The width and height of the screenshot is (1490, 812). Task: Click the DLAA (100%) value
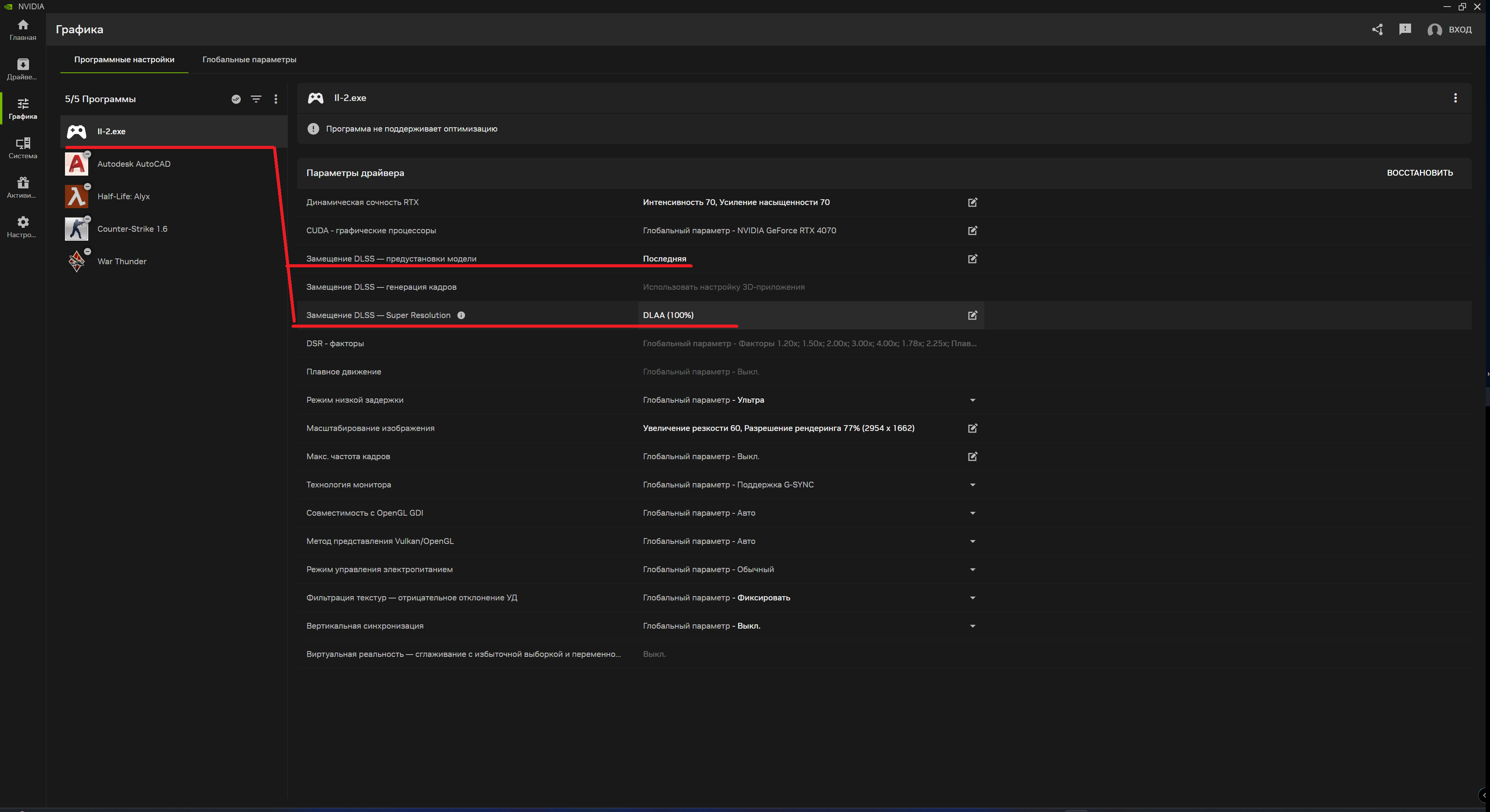coord(668,315)
